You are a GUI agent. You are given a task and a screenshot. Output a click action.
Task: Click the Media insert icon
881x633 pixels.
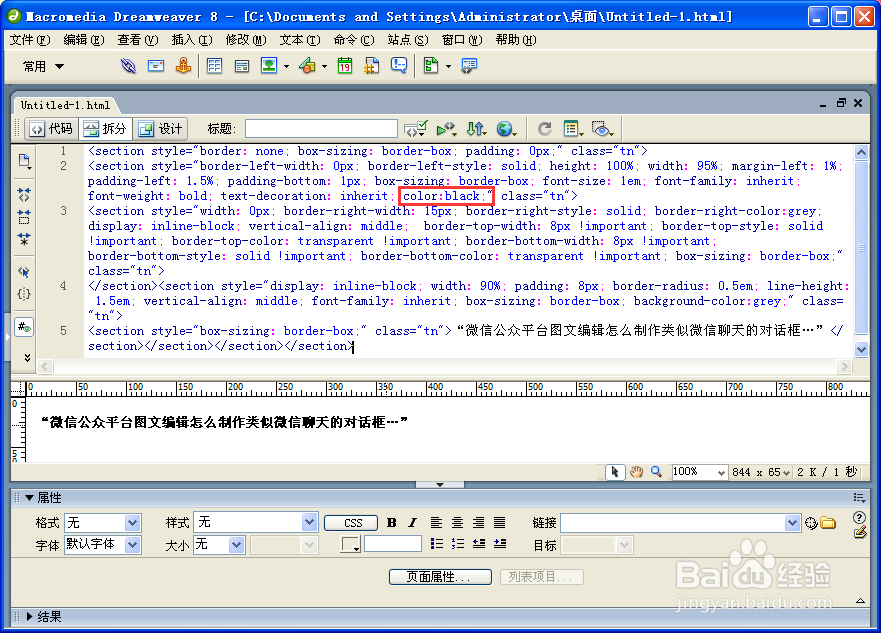(x=307, y=66)
